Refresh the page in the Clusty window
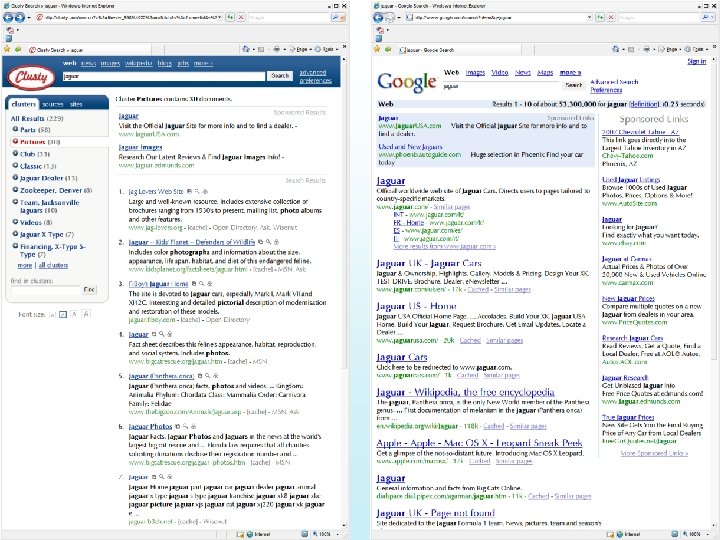This screenshot has height=540, width=720. 230,17
